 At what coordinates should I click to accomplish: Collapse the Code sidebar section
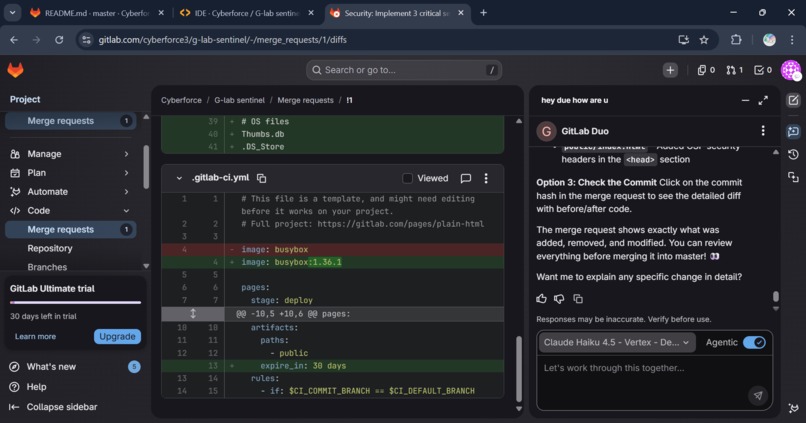click(x=70, y=211)
